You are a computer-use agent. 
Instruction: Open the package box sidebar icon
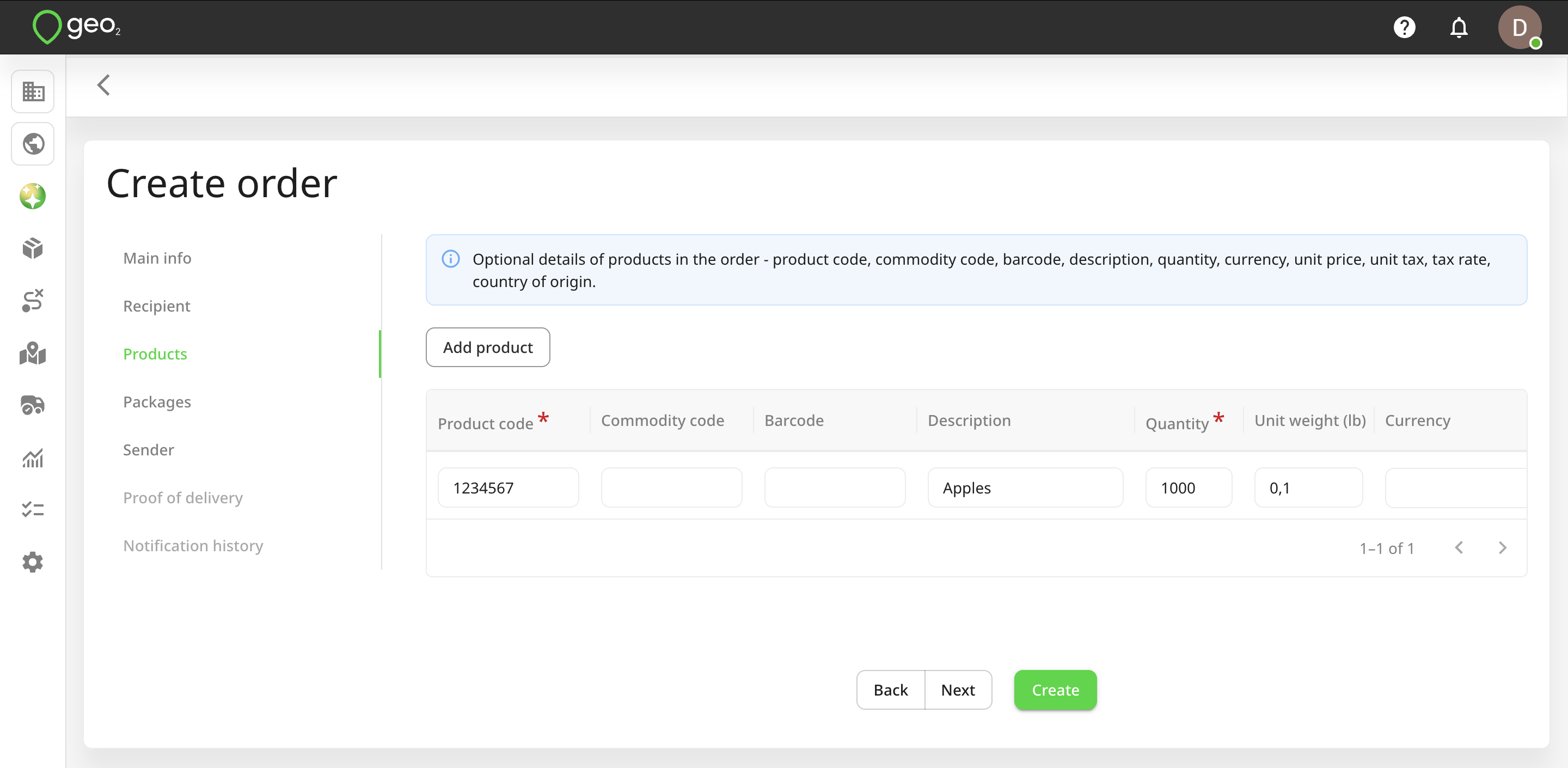(33, 248)
